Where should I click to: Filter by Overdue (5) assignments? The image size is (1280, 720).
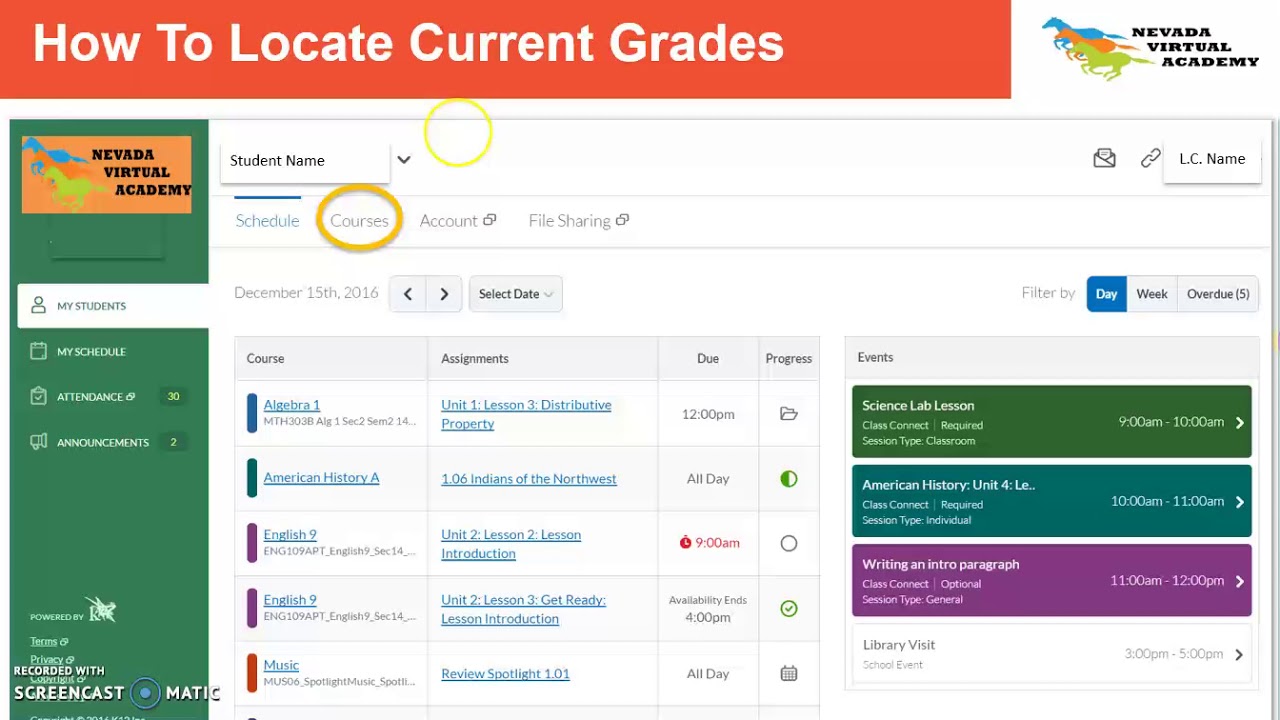[1217, 294]
